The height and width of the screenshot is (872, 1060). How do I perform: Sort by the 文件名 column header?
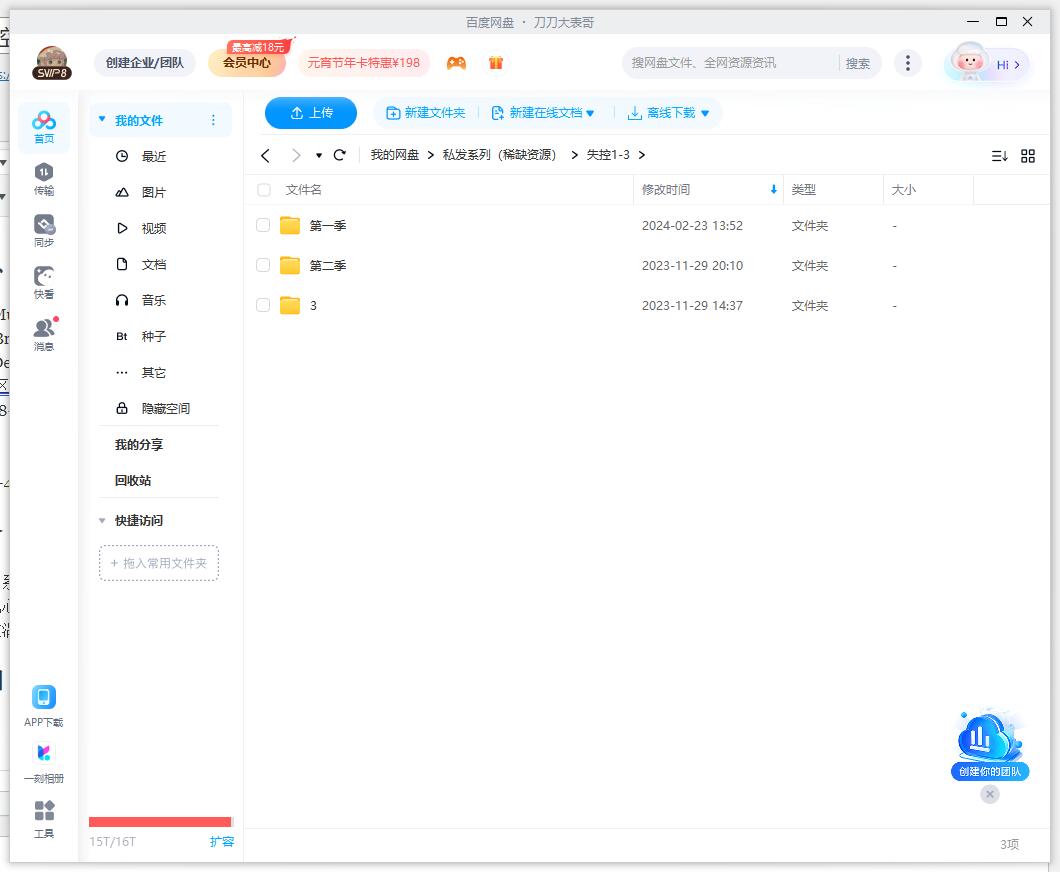coord(304,190)
